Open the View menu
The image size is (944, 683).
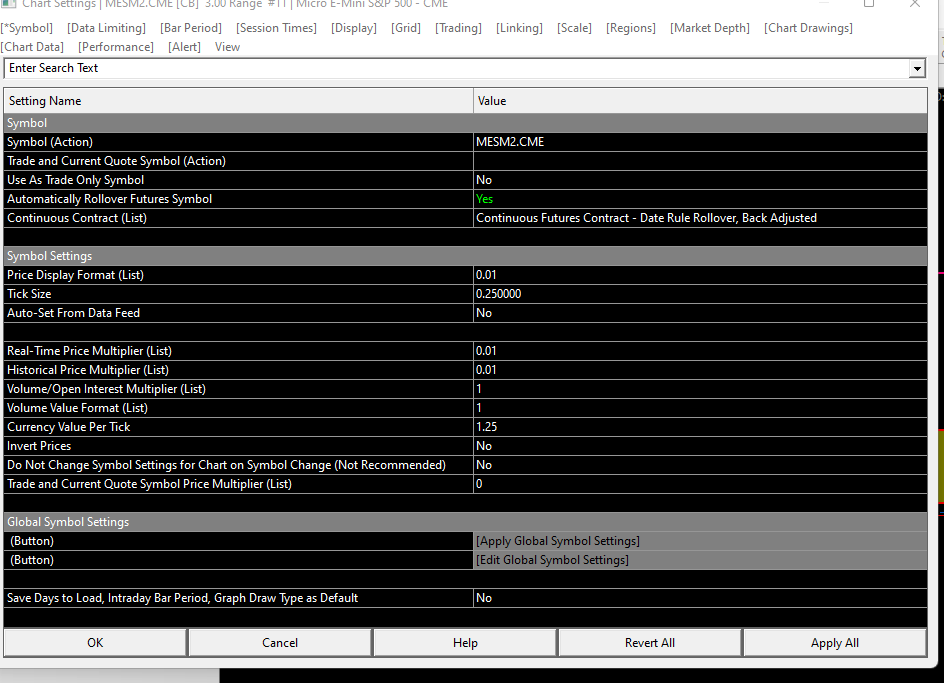(x=228, y=47)
